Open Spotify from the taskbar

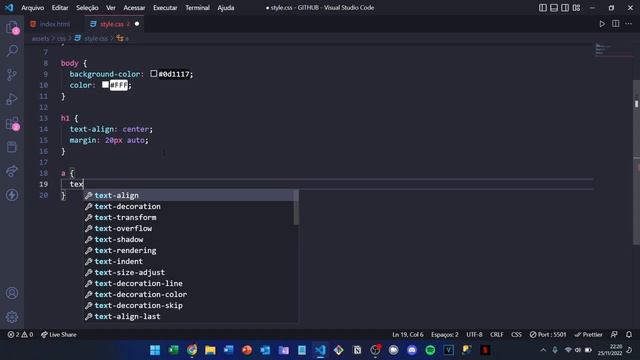tap(430, 350)
